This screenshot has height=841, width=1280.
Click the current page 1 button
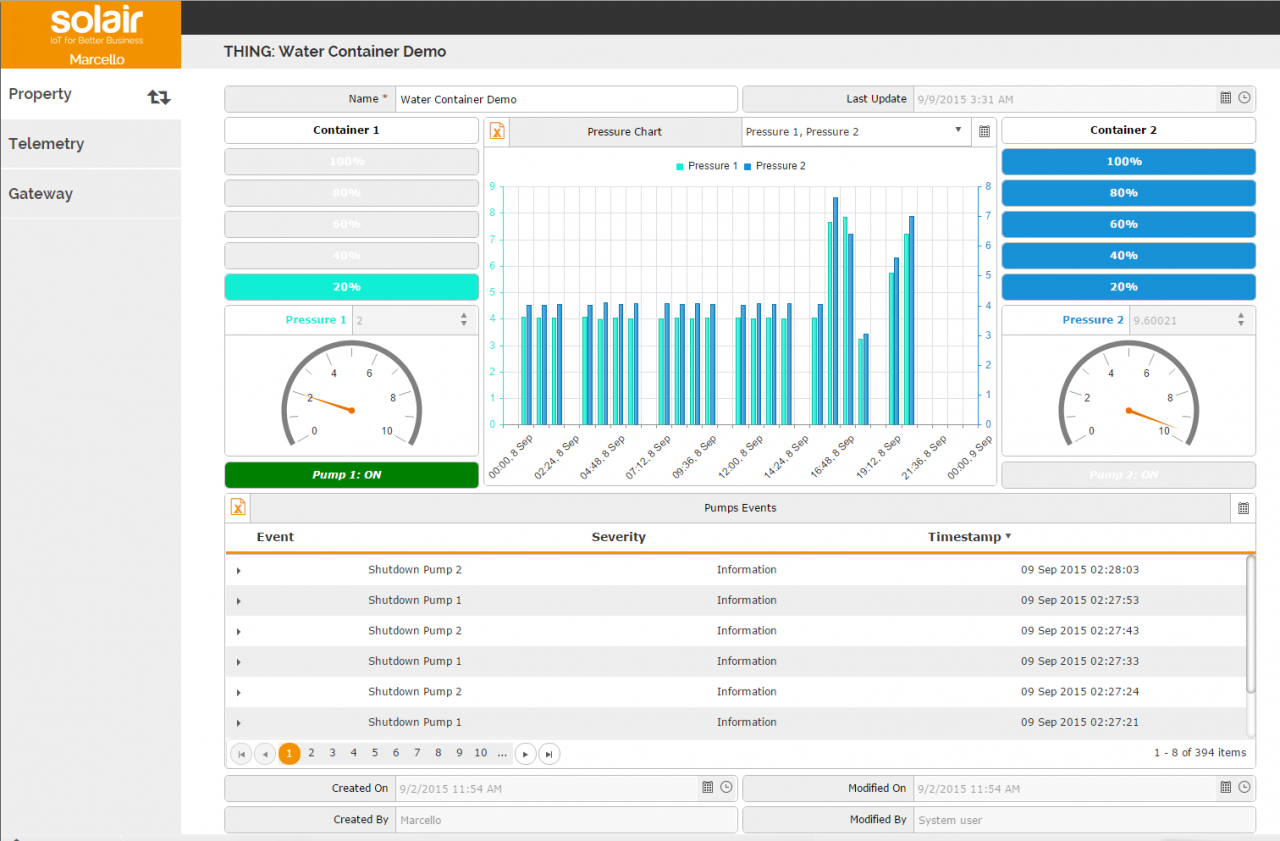289,754
